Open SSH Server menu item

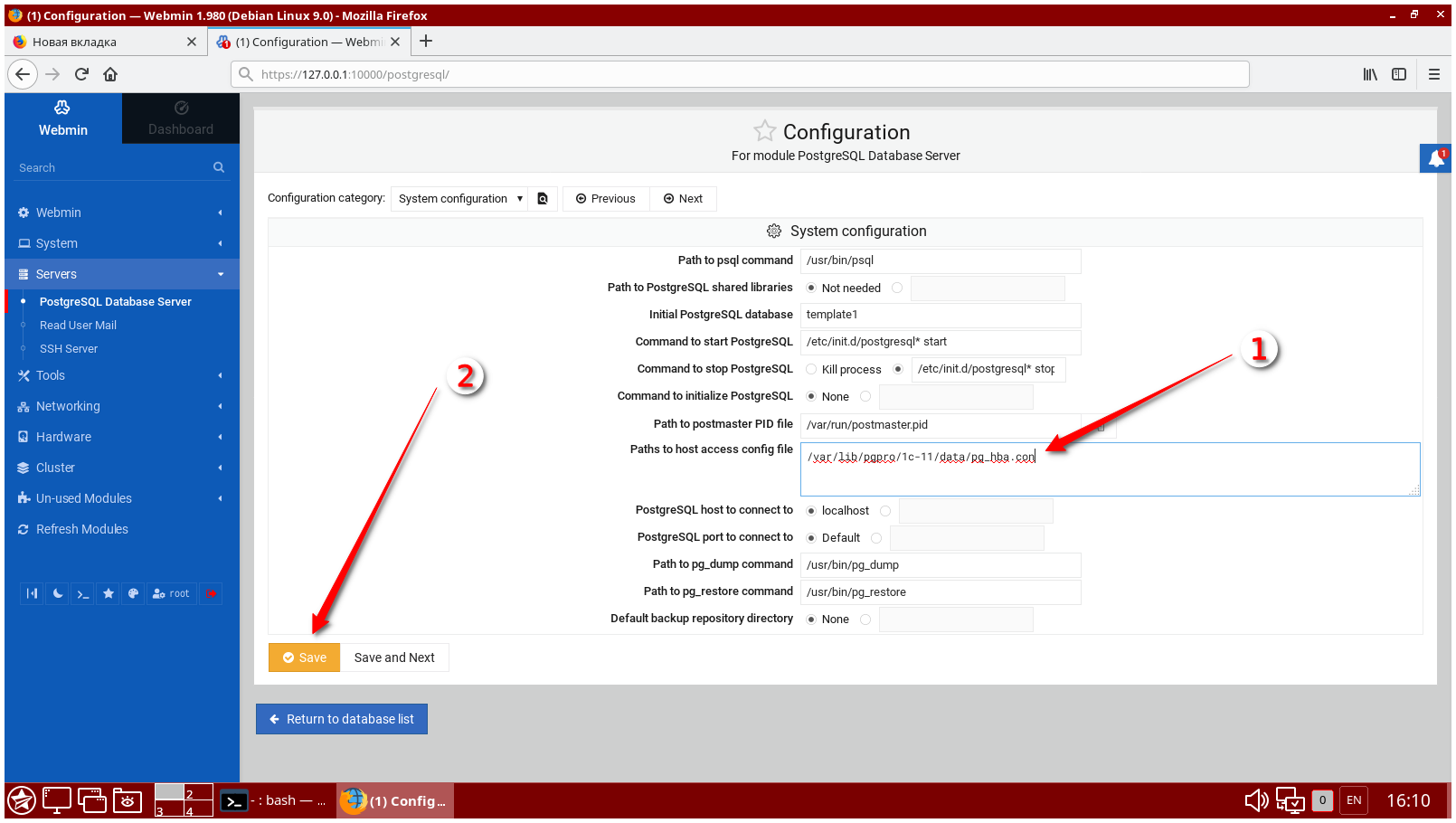69,349
